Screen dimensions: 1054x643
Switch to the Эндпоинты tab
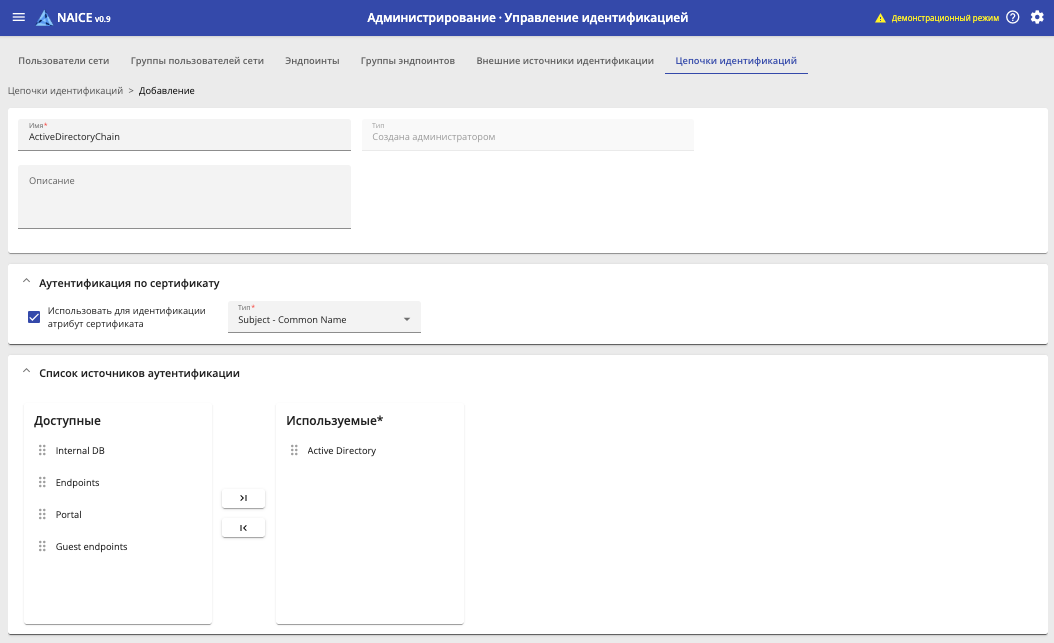pos(312,61)
